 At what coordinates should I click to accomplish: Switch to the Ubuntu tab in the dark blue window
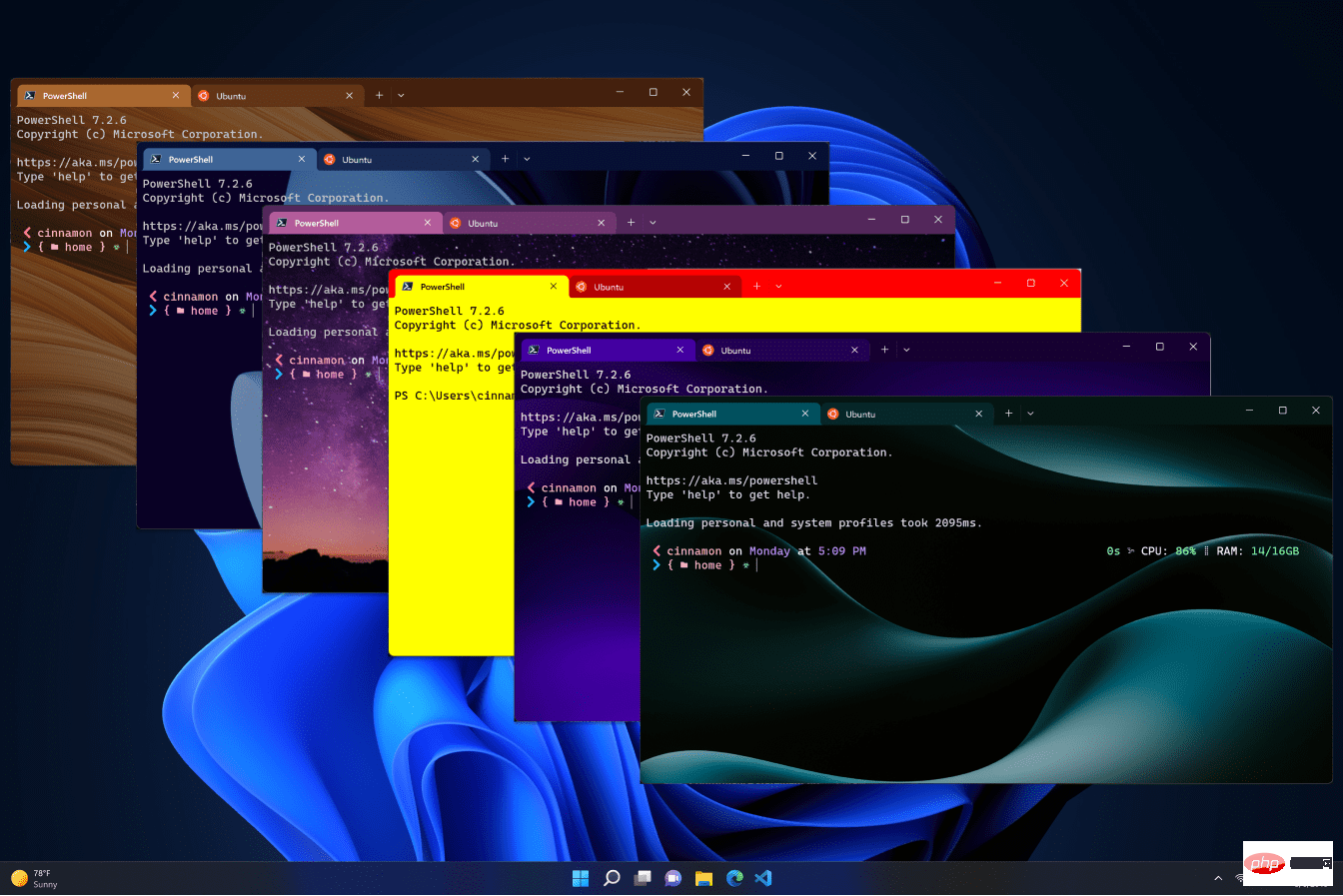pyautogui.click(x=403, y=159)
